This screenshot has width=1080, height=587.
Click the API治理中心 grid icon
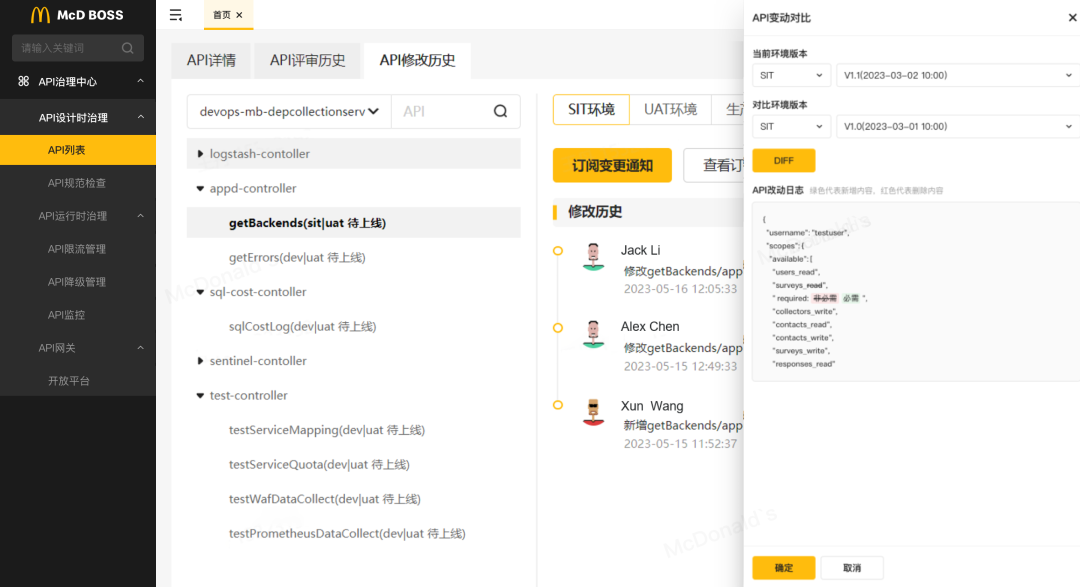23,81
